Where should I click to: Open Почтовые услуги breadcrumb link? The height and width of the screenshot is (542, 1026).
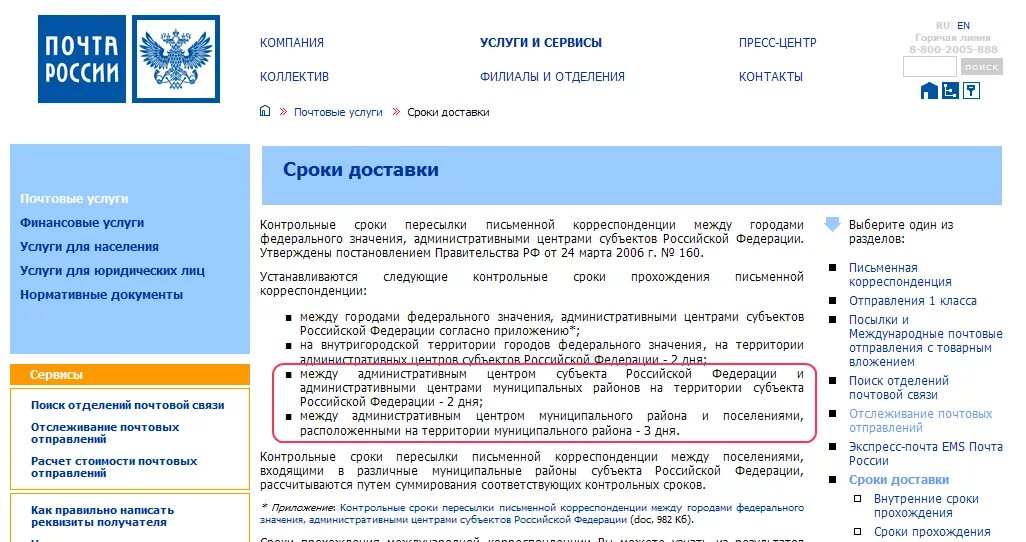coord(338,112)
